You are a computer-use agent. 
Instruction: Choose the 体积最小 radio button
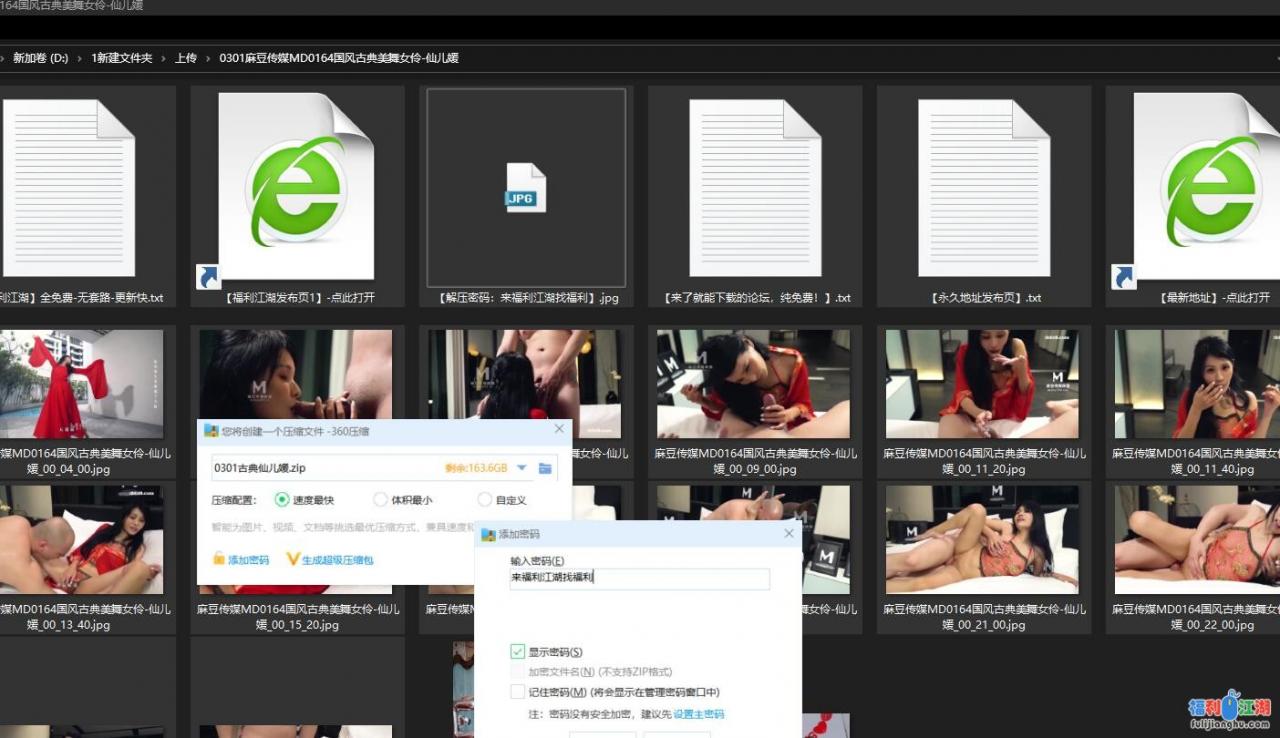(x=380, y=500)
